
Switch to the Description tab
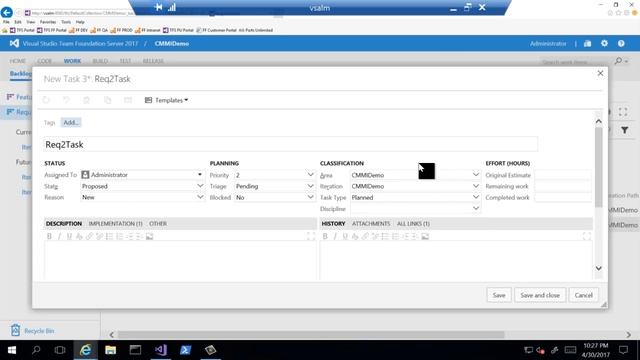click(x=64, y=224)
